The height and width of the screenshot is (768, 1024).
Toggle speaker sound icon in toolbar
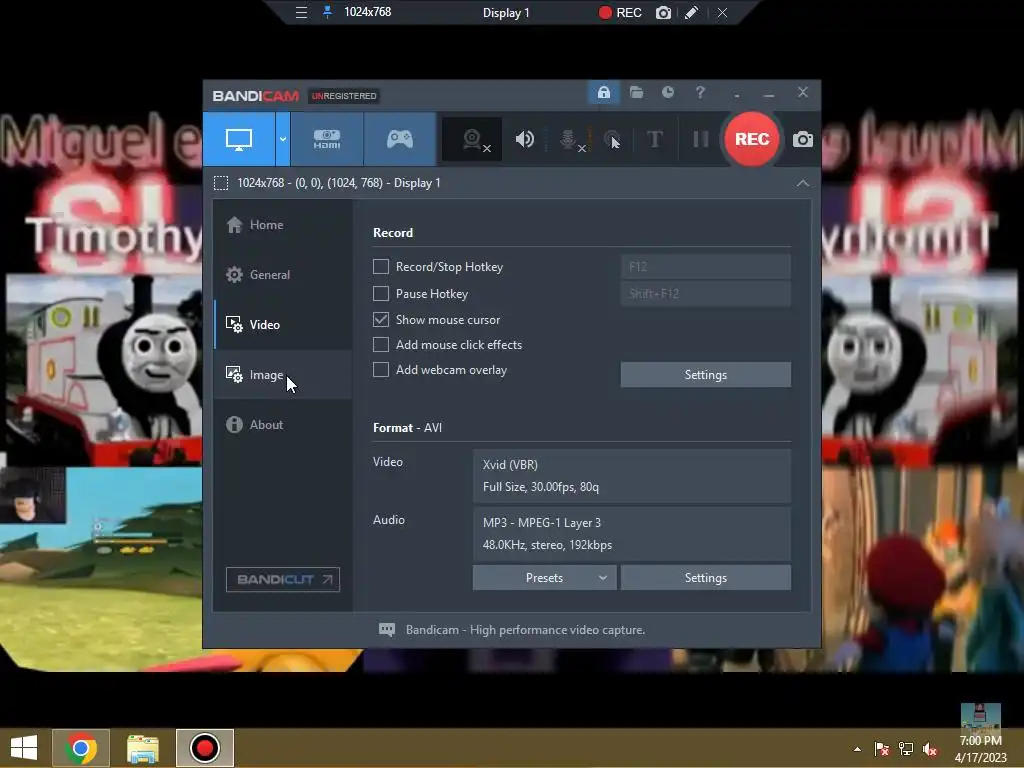pyautogui.click(x=524, y=139)
